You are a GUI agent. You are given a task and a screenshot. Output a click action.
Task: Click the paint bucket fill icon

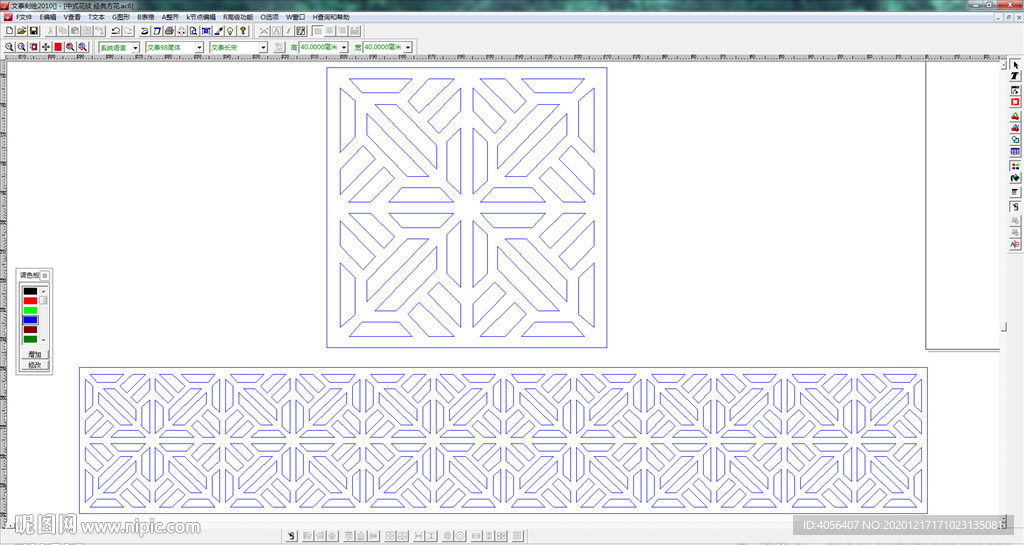click(1015, 178)
